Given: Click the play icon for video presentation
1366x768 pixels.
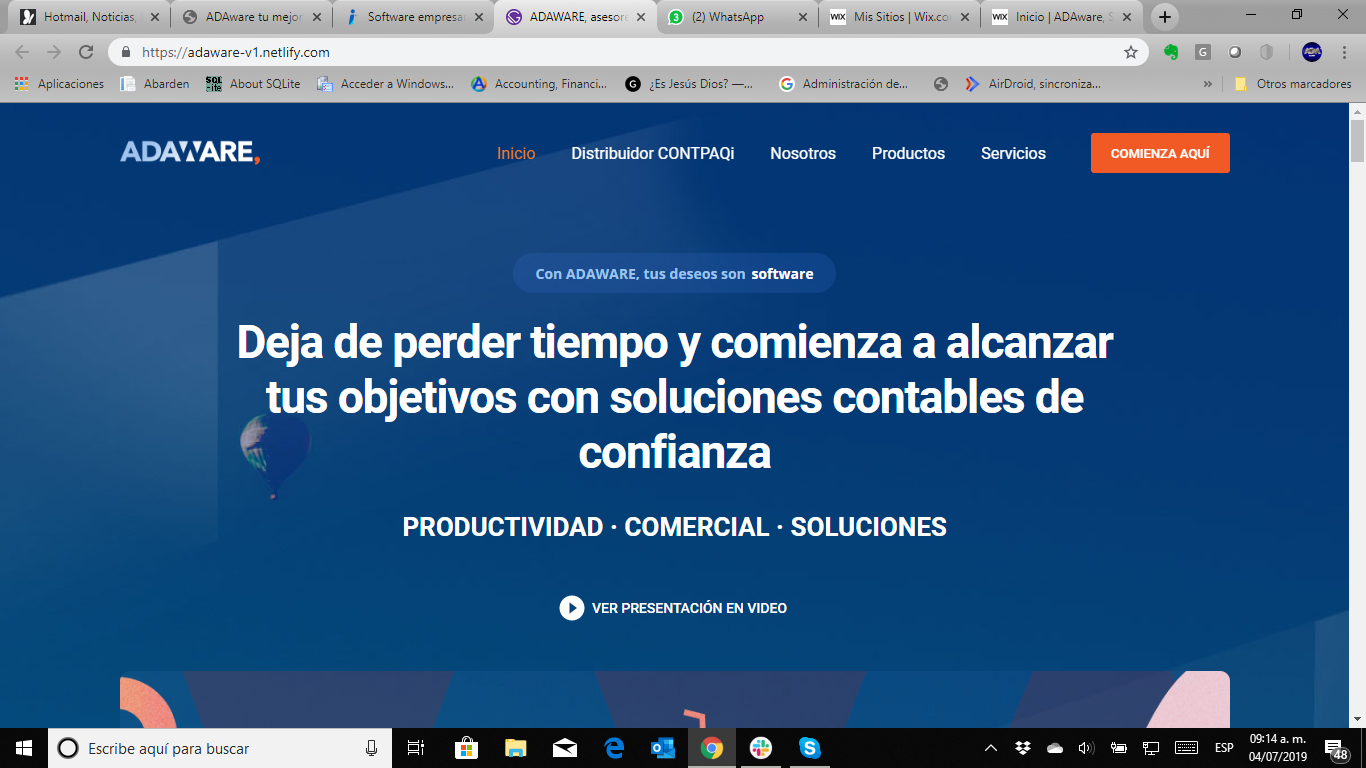Looking at the screenshot, I should 571,608.
